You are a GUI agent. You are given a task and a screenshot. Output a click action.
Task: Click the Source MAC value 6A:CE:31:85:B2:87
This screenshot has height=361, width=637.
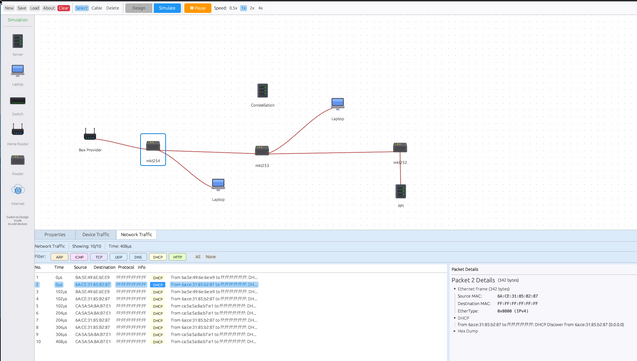(517, 296)
